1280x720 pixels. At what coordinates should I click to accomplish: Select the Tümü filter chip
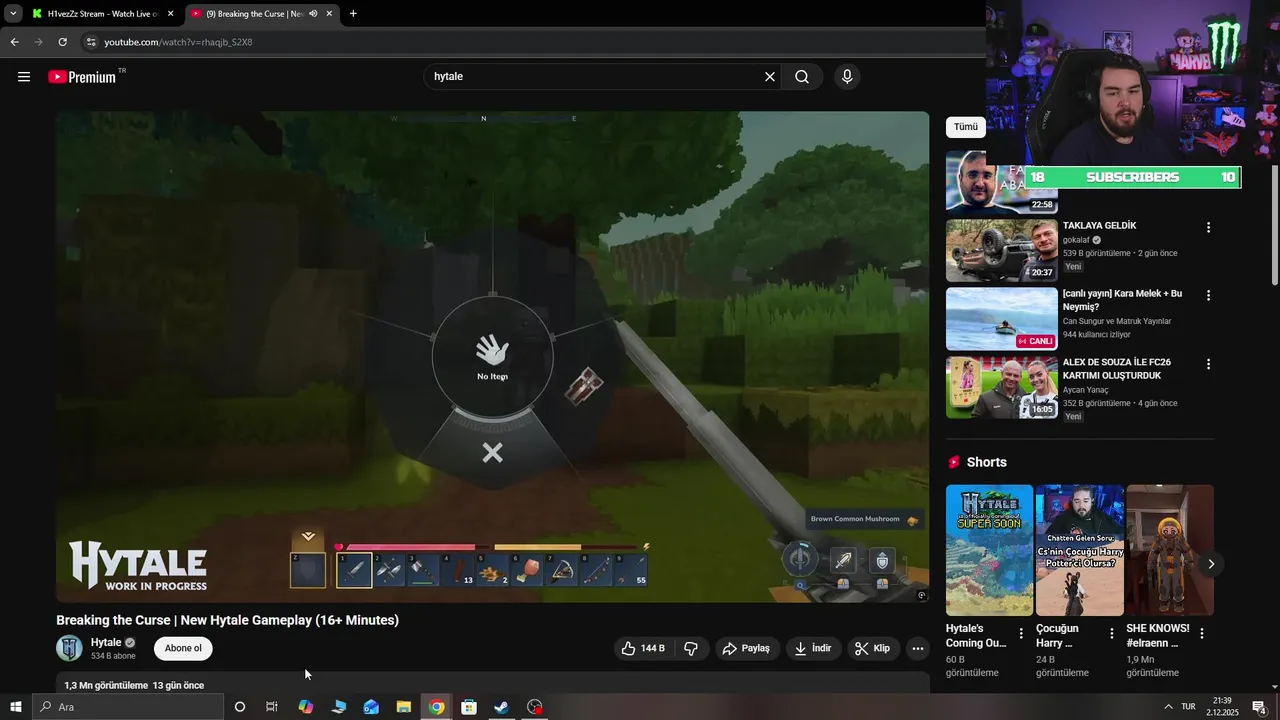pyautogui.click(x=966, y=127)
